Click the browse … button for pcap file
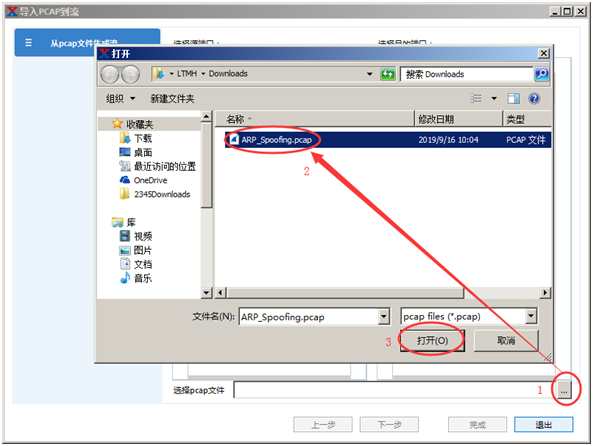This screenshot has height=446, width=593. point(564,391)
